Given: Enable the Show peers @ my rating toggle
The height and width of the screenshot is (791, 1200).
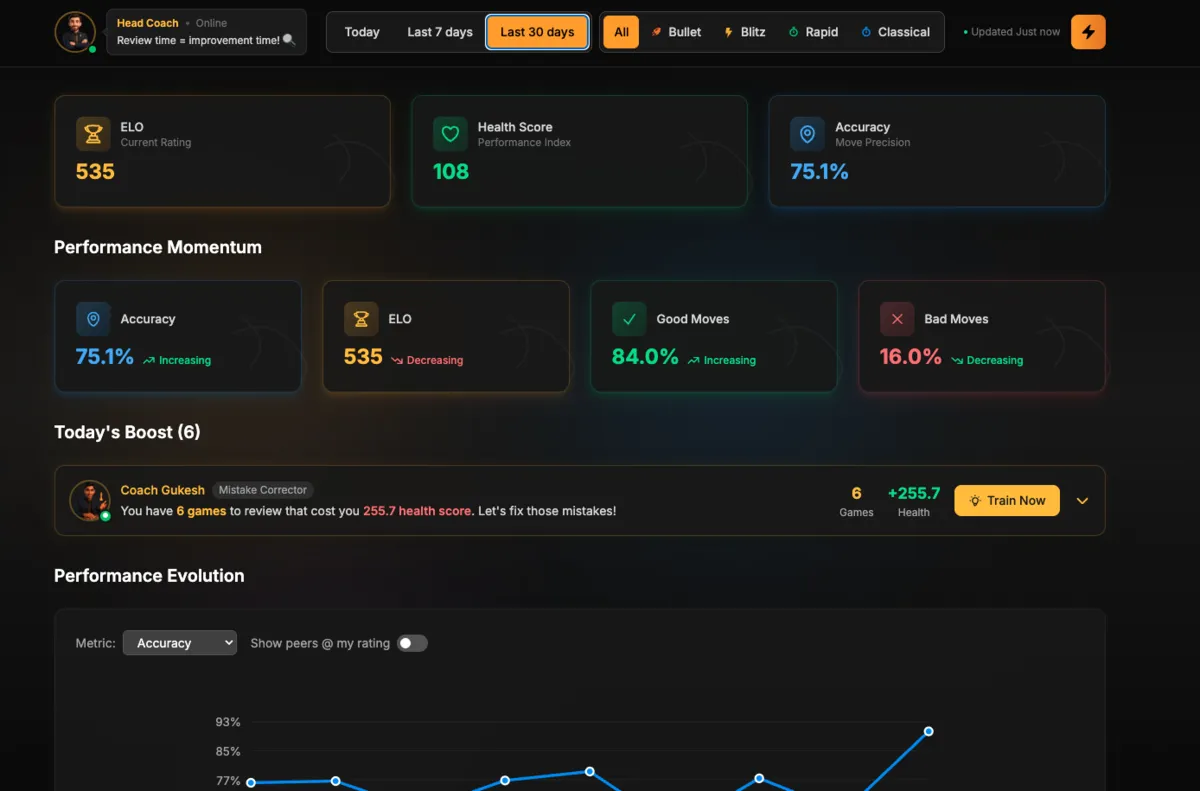Looking at the screenshot, I should (x=411, y=643).
